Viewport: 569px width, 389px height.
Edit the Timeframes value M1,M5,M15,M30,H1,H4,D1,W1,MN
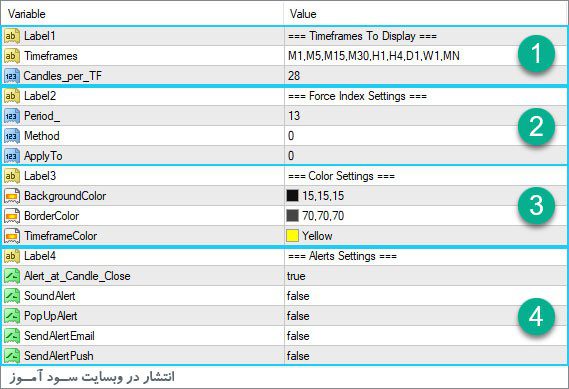pos(374,56)
